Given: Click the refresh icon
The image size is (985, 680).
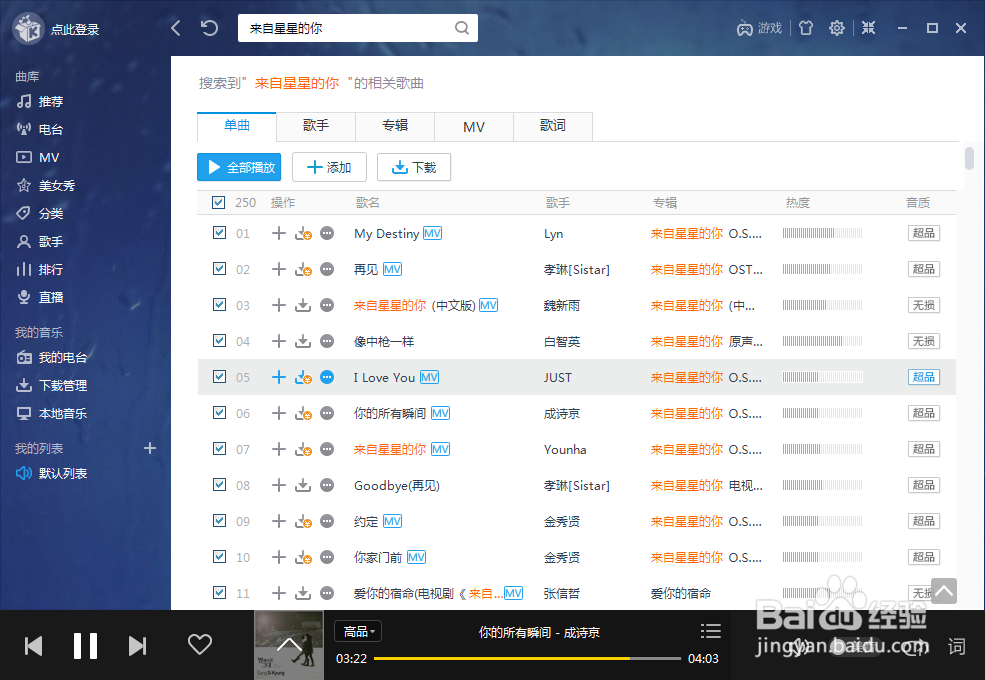Looking at the screenshot, I should [x=209, y=28].
